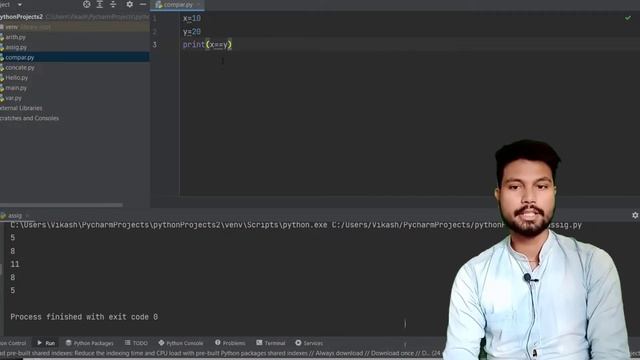The height and width of the screenshot is (360, 640).
Task: Click the Select Opened File target icon
Action: click(x=87, y=4)
